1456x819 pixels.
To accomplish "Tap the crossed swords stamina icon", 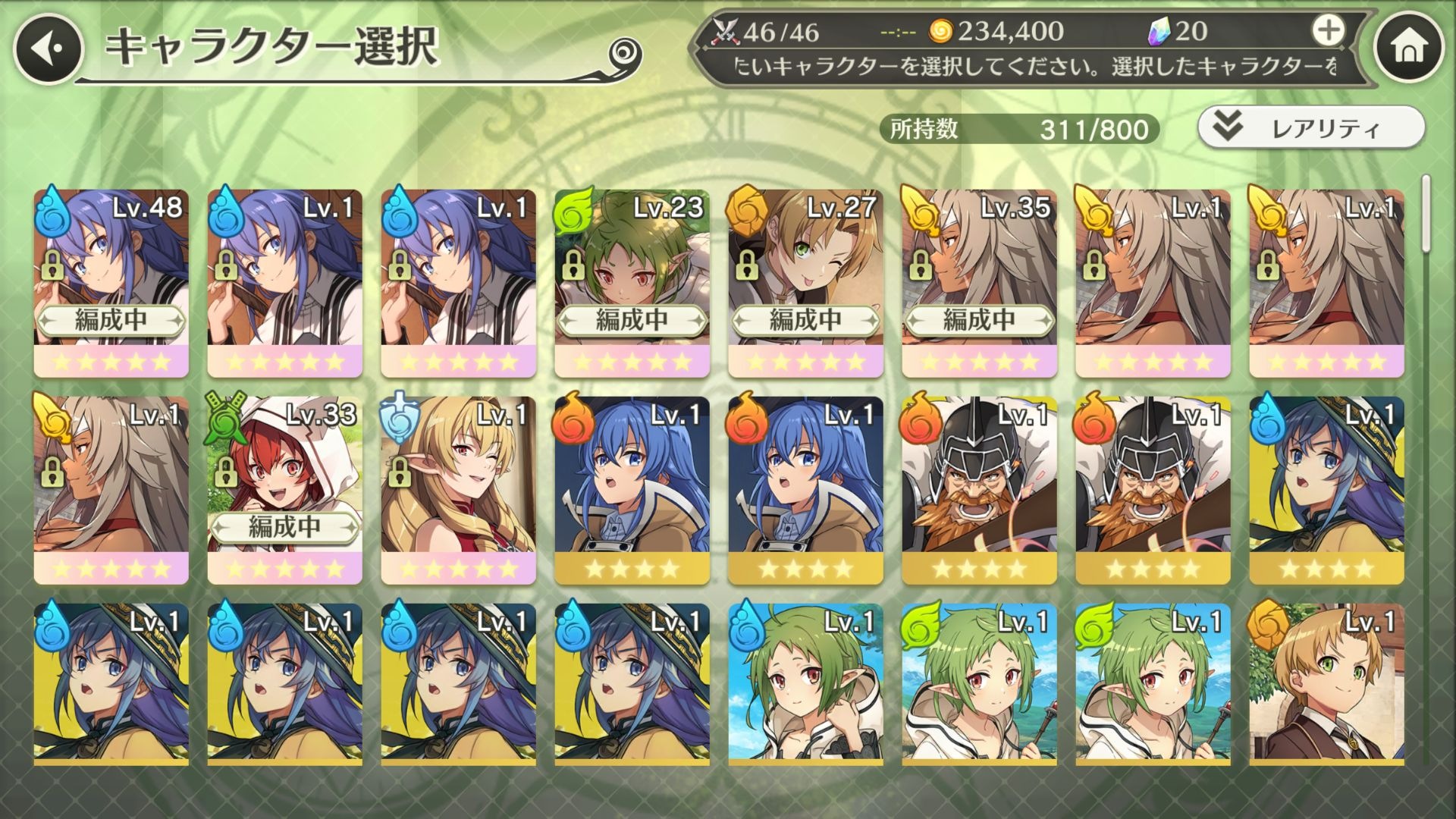I will (x=725, y=32).
